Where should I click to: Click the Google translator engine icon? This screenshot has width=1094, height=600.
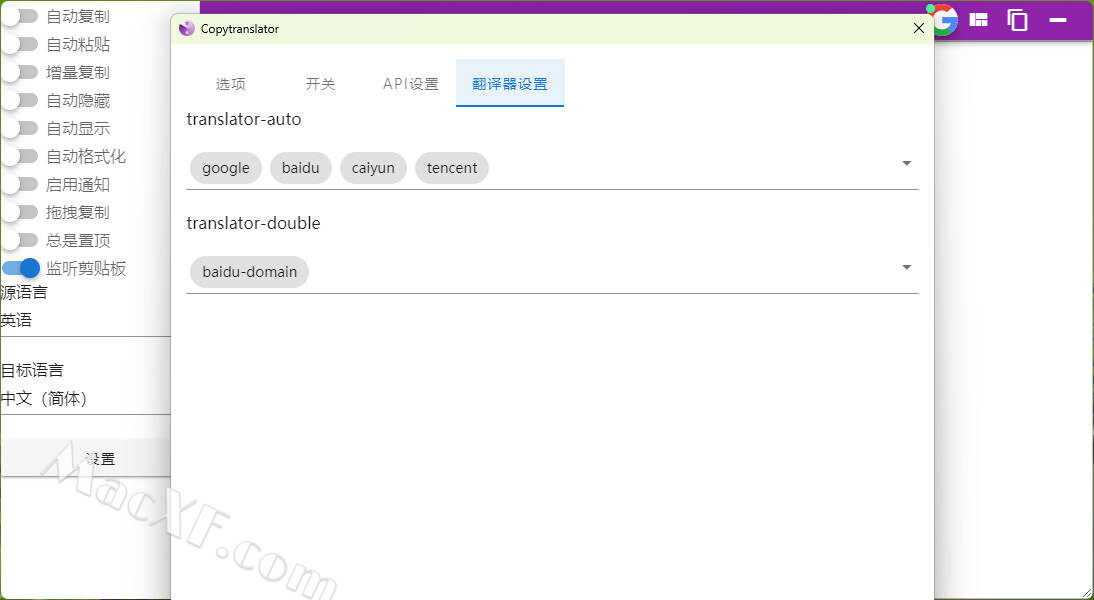click(x=943, y=20)
